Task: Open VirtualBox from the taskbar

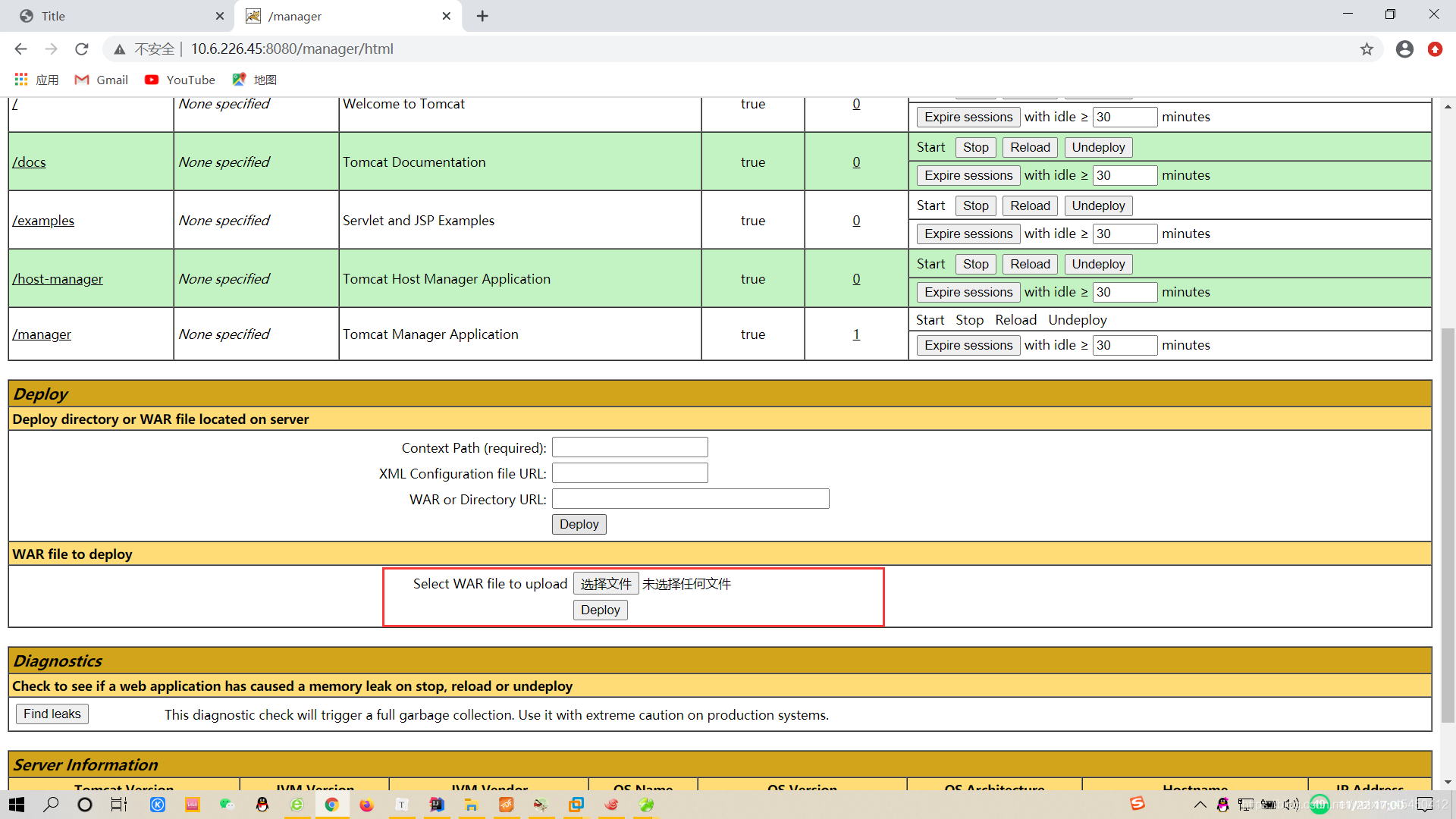Action: click(x=576, y=805)
